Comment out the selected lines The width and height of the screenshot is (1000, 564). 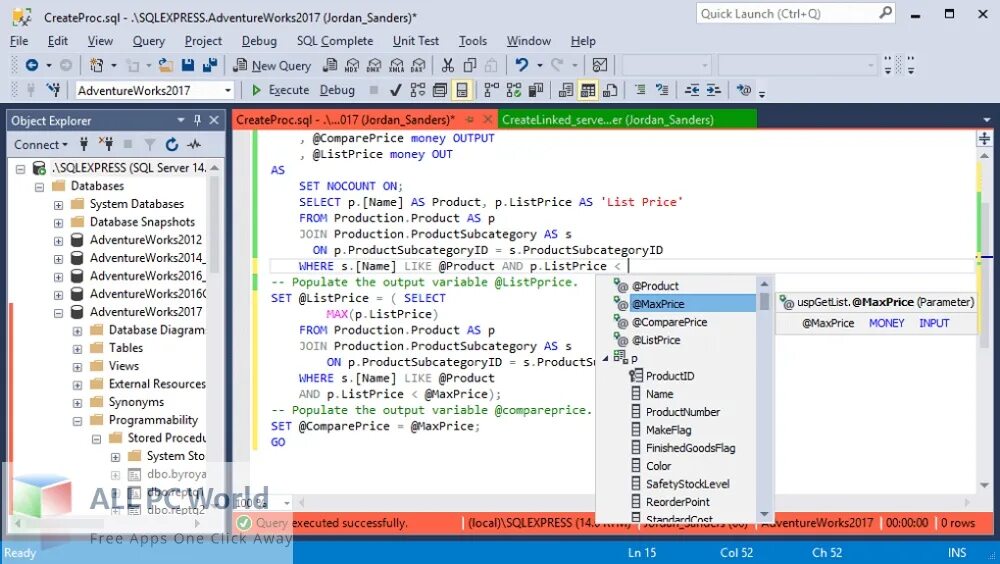pyautogui.click(x=640, y=90)
